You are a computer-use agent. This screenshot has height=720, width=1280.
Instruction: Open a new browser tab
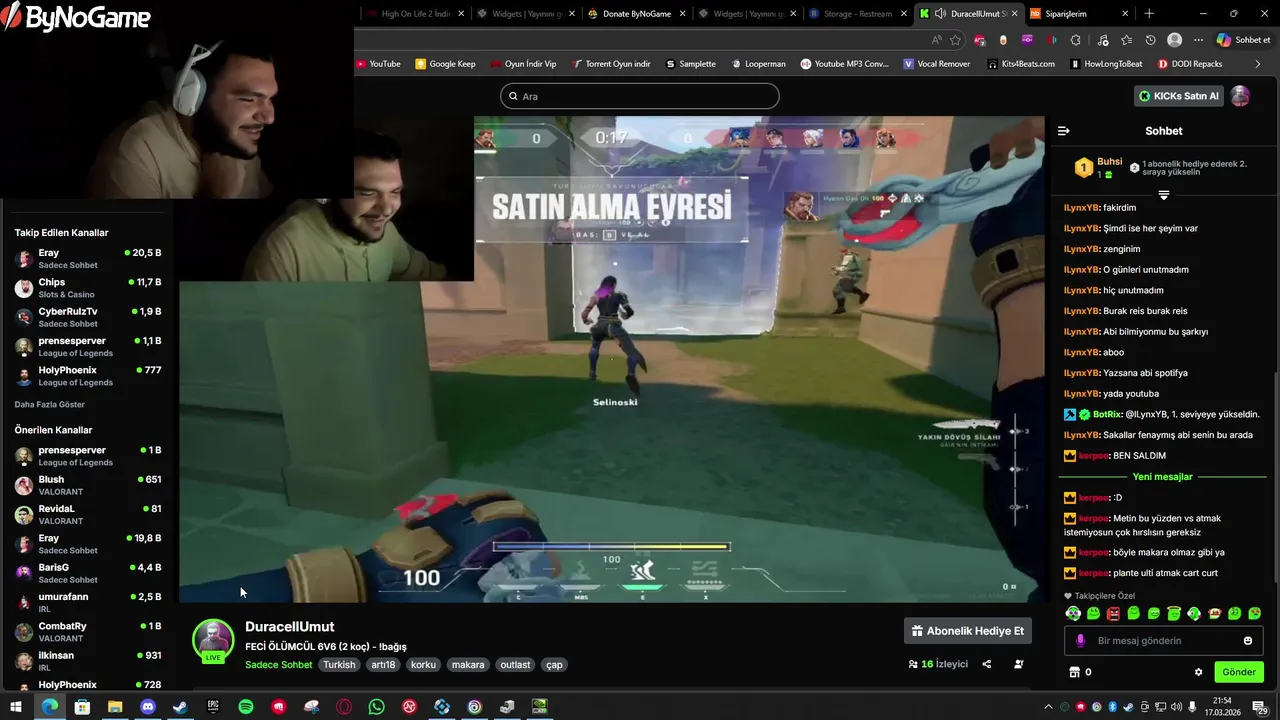(1149, 14)
